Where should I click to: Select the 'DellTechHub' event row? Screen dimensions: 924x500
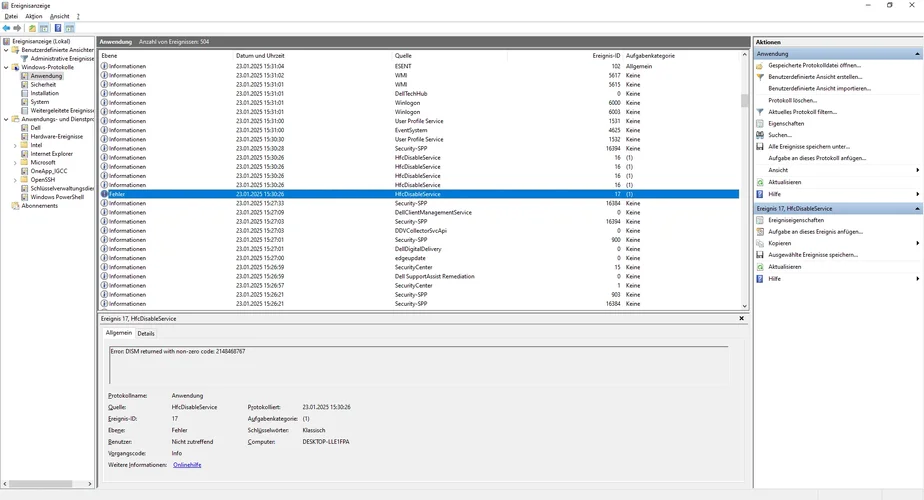(419, 93)
